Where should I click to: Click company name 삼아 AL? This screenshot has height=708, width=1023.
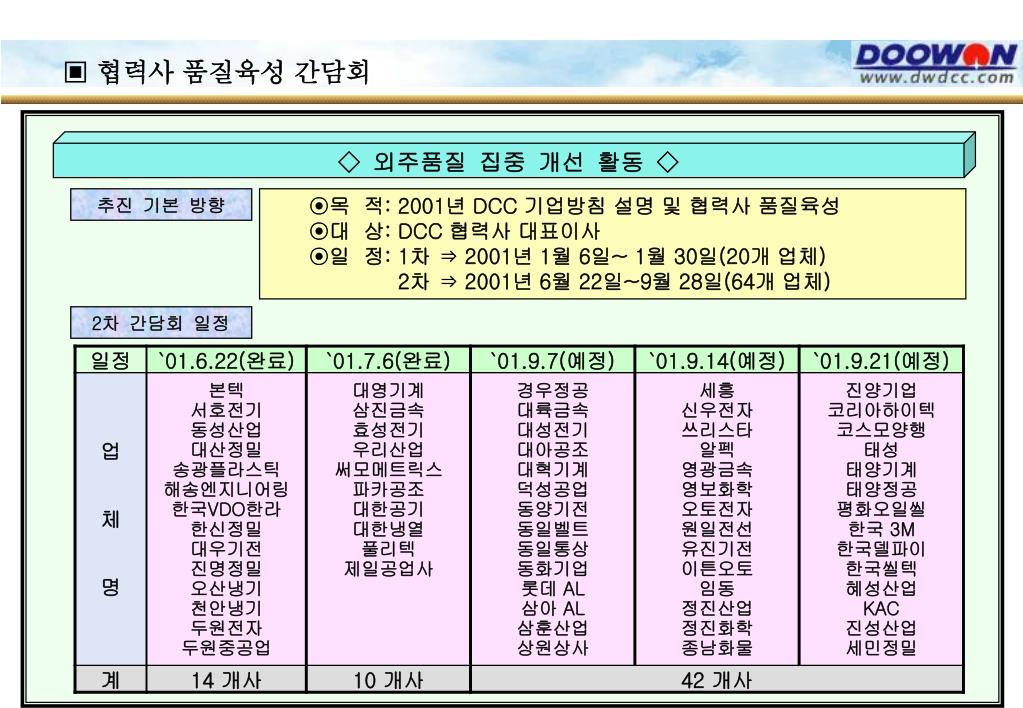tap(553, 608)
